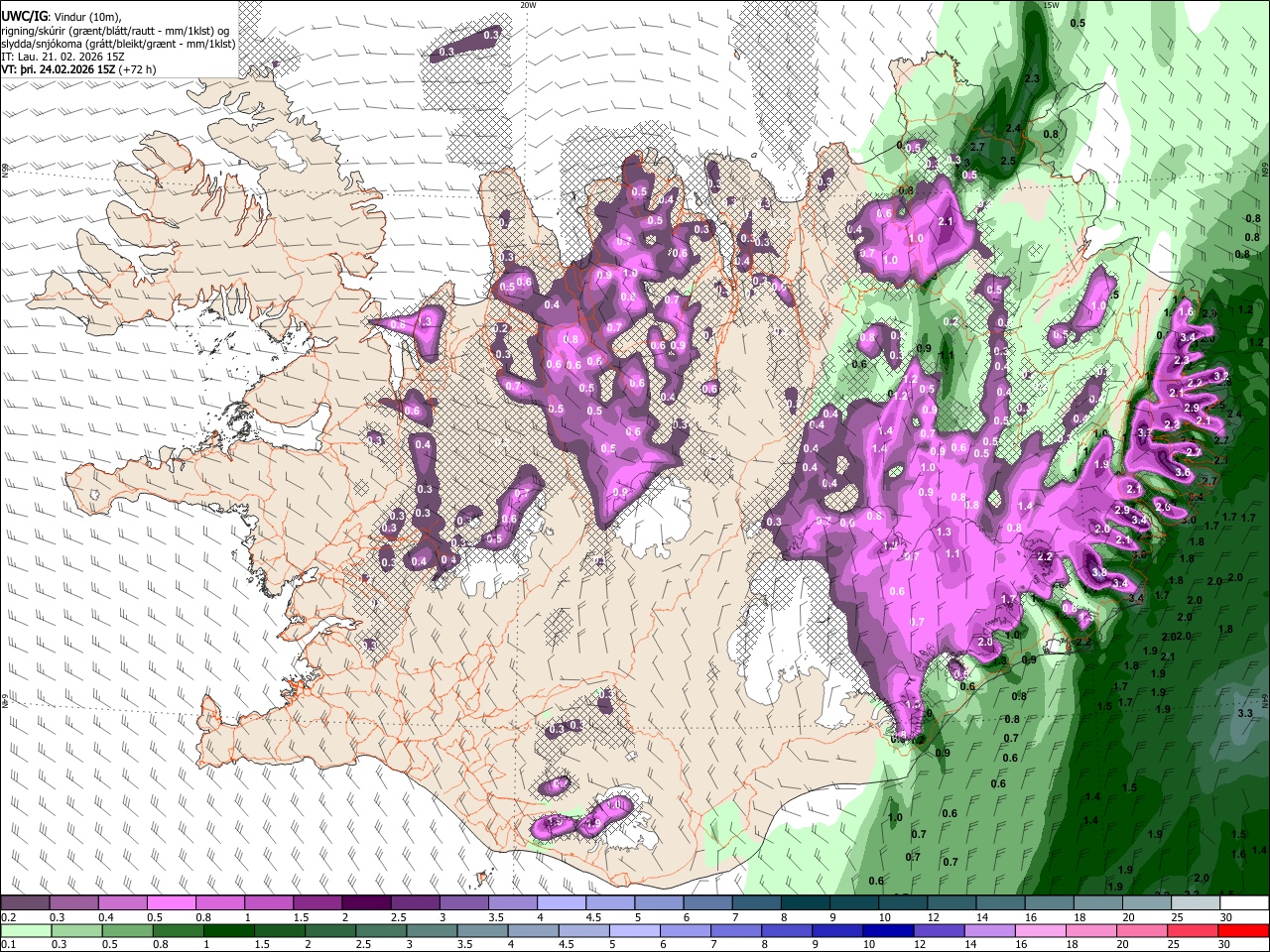The width and height of the screenshot is (1270, 952).
Task: Pick the light pink swatch between 16 and 18 in the lower legend row
Action: coord(1043,930)
